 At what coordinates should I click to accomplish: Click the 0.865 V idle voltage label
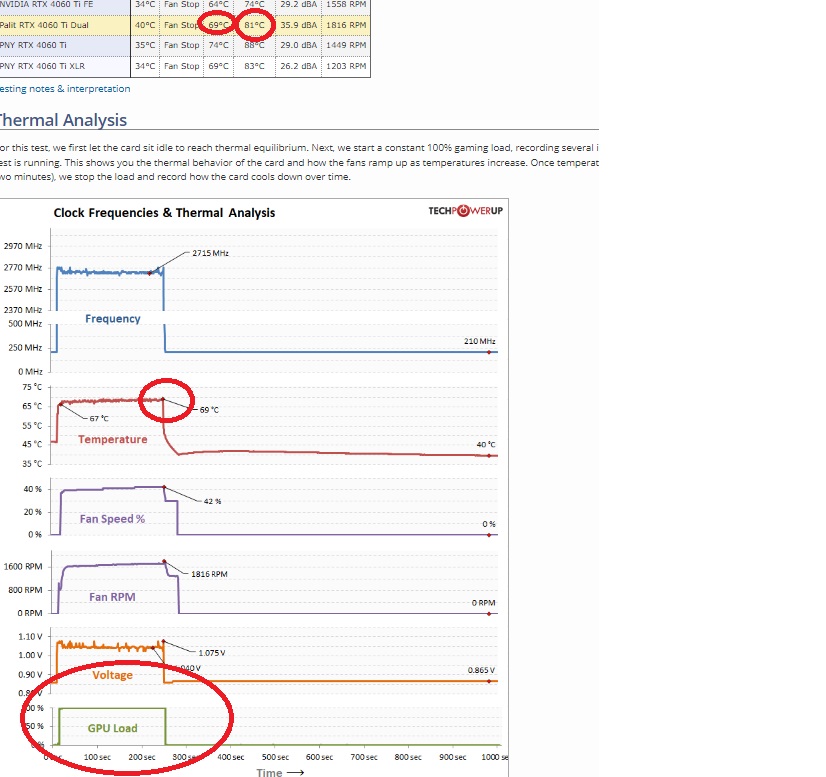click(481, 670)
